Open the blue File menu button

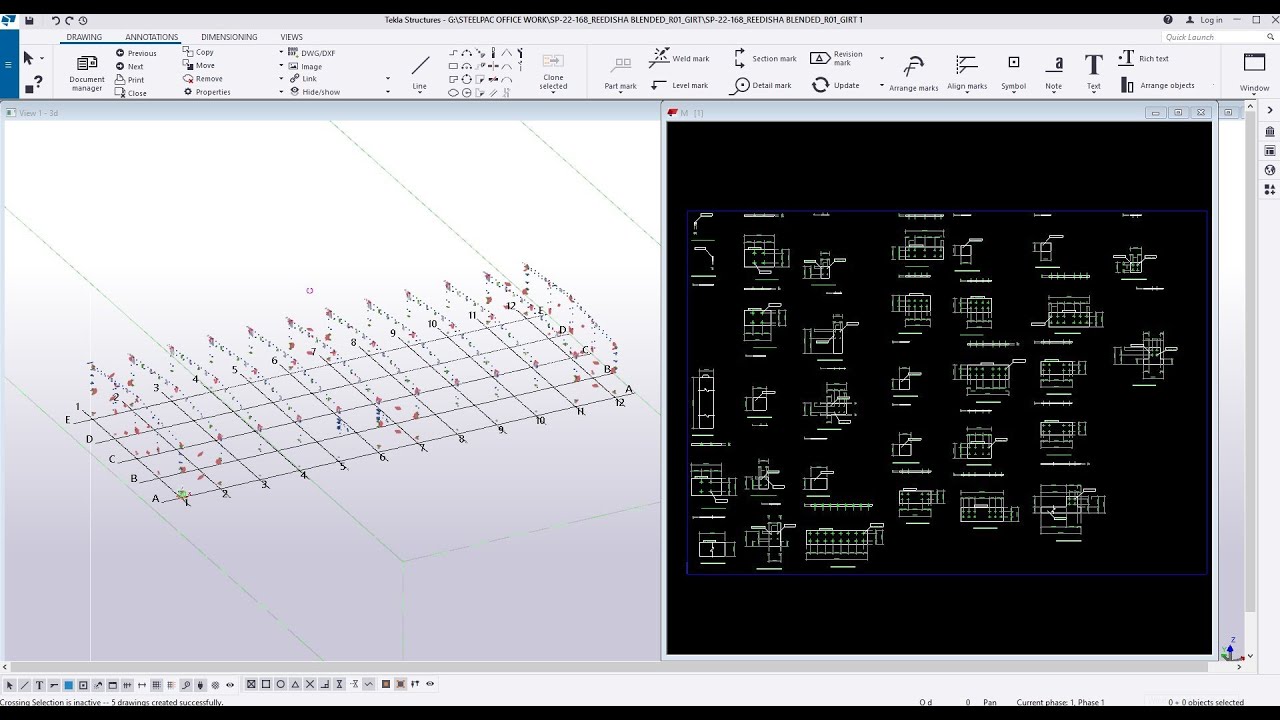[9, 64]
